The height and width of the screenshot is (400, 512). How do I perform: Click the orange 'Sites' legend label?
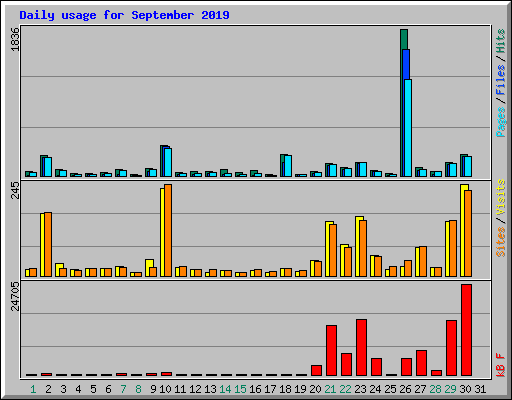click(500, 242)
